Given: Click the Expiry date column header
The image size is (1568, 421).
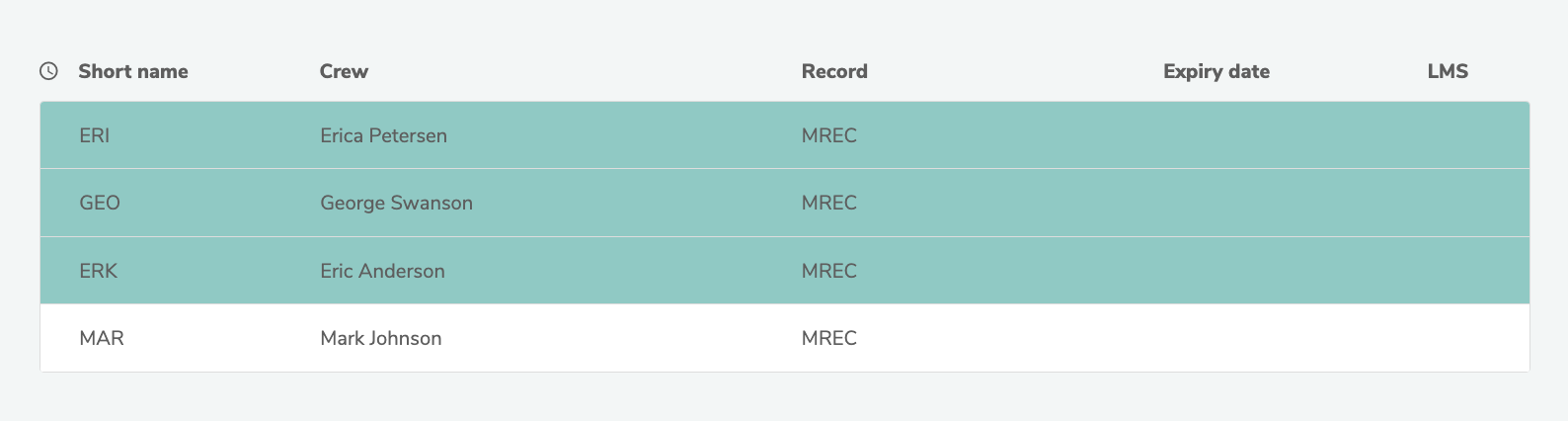Looking at the screenshot, I should pos(1215,71).
